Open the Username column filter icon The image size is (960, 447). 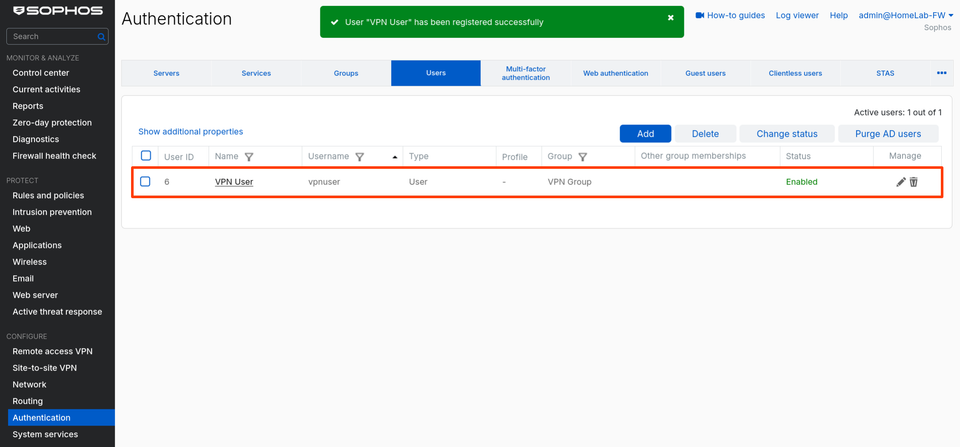tap(359, 157)
